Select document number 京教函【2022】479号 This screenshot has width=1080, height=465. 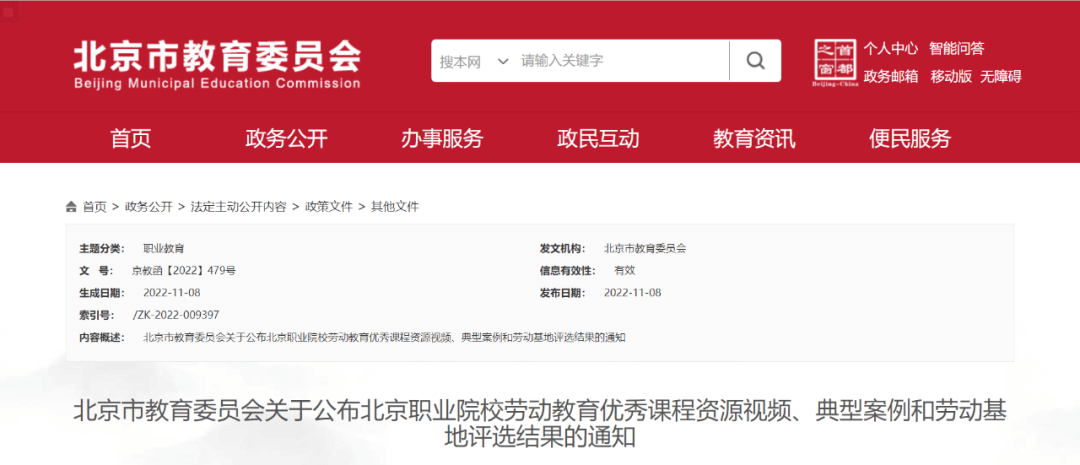tap(184, 271)
